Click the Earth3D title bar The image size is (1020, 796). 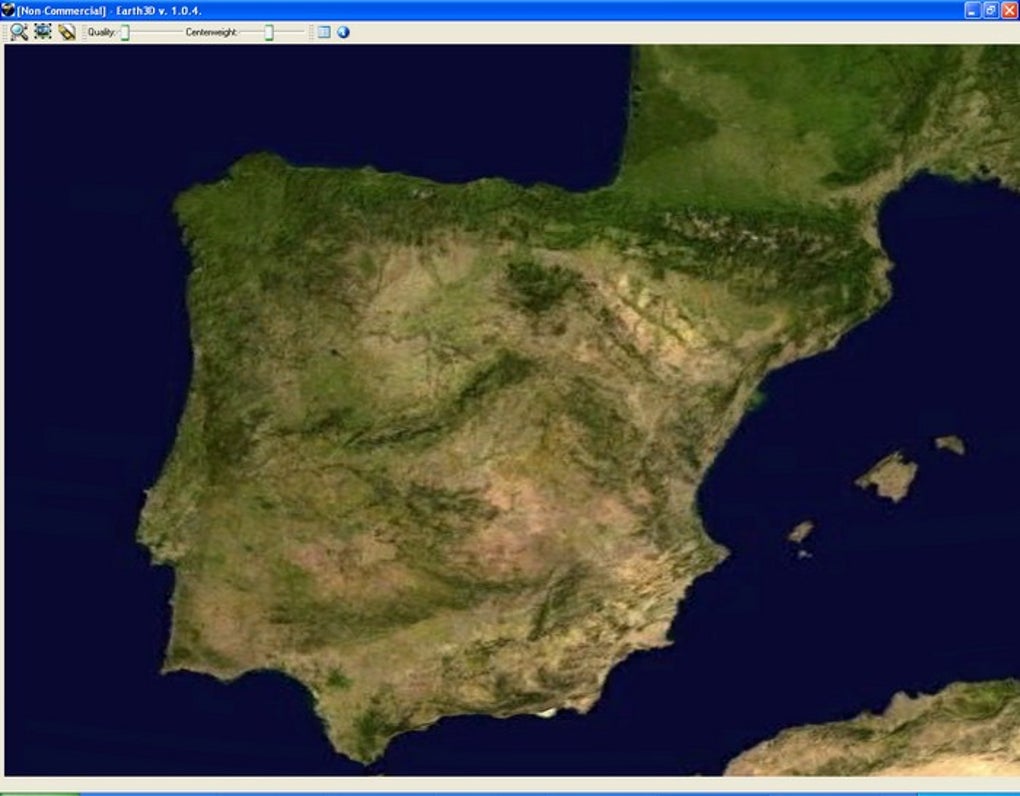510,10
